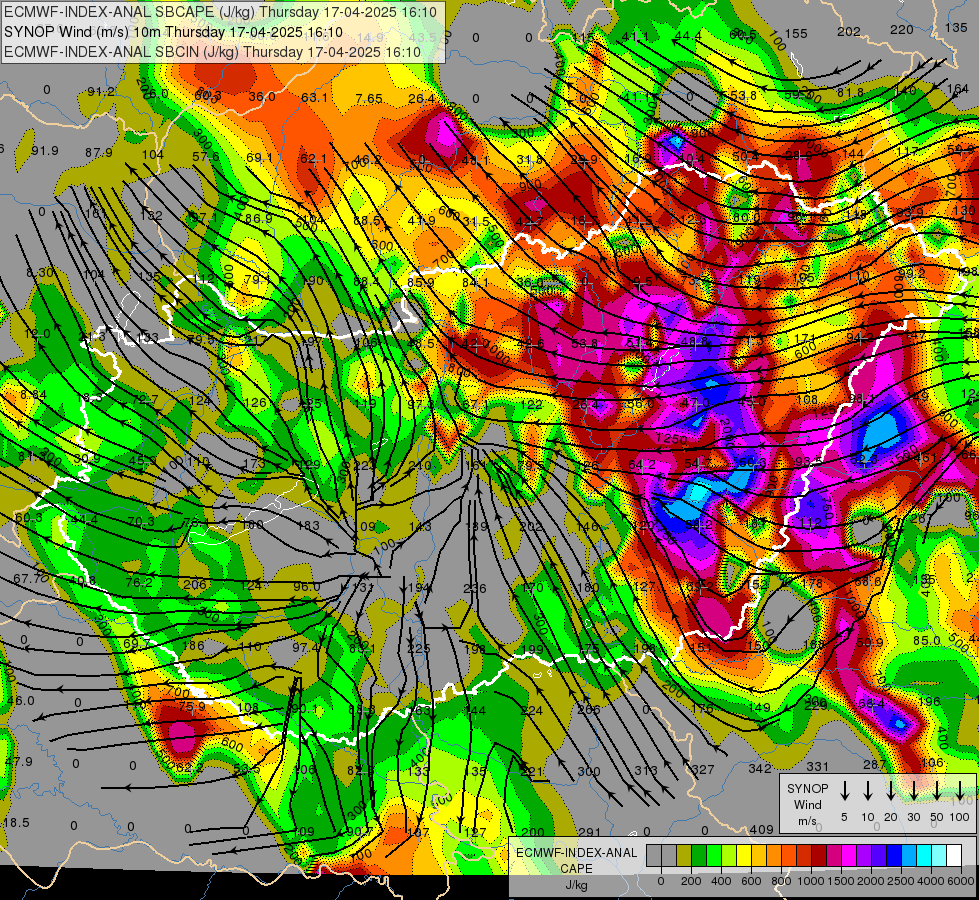The image size is (979, 900).
Task: Click station value 331 on map
Action: [817, 766]
